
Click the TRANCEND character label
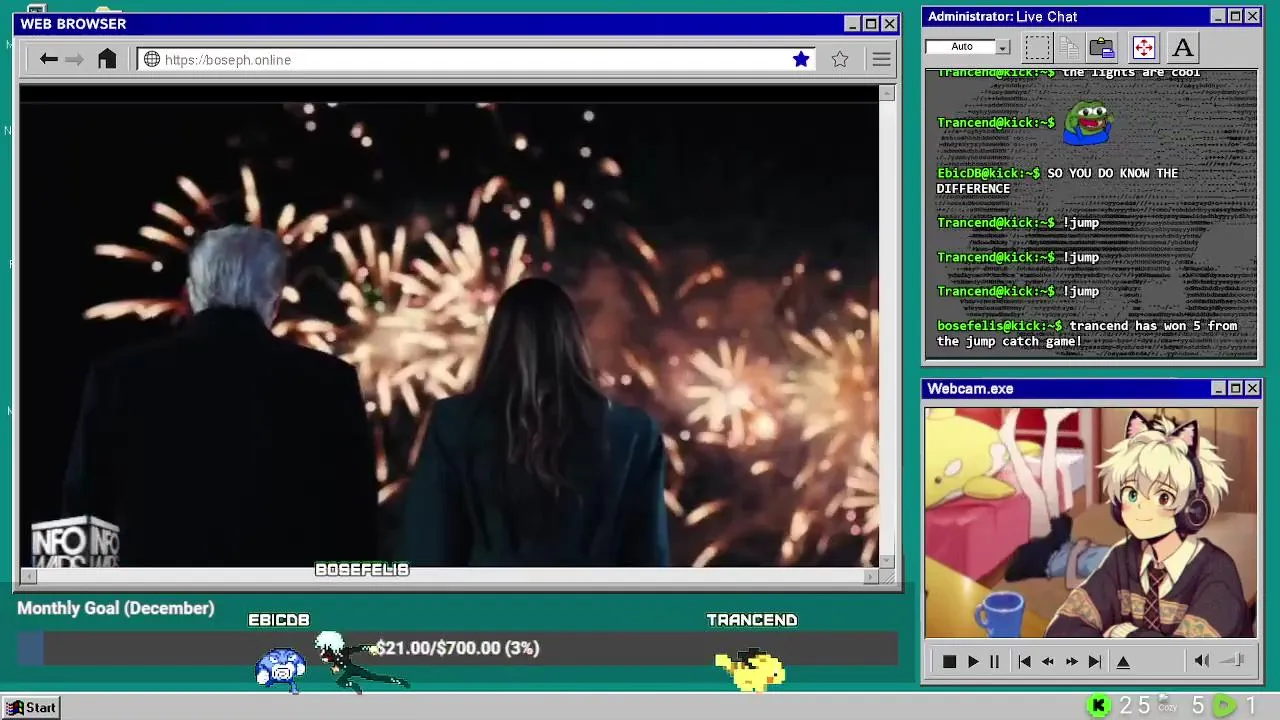pyautogui.click(x=752, y=620)
